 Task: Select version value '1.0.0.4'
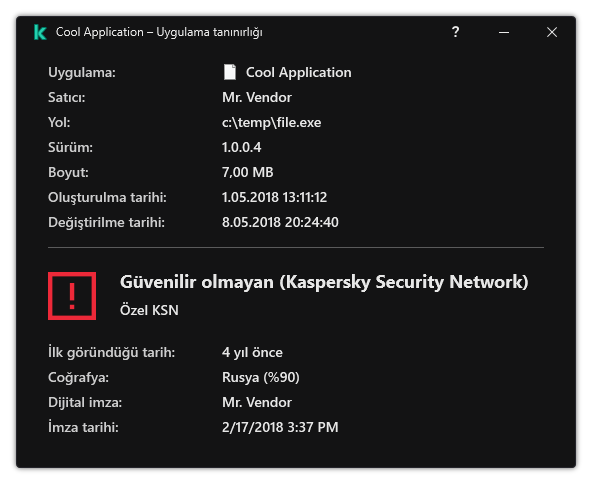(241, 147)
